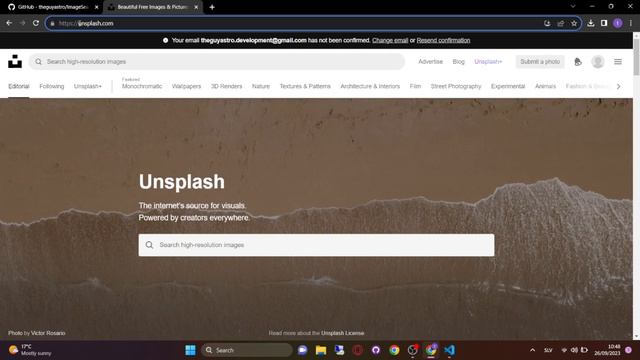Screen dimensions: 640x360
Task: Open Chrome downloads icon
Action: coord(591,23)
